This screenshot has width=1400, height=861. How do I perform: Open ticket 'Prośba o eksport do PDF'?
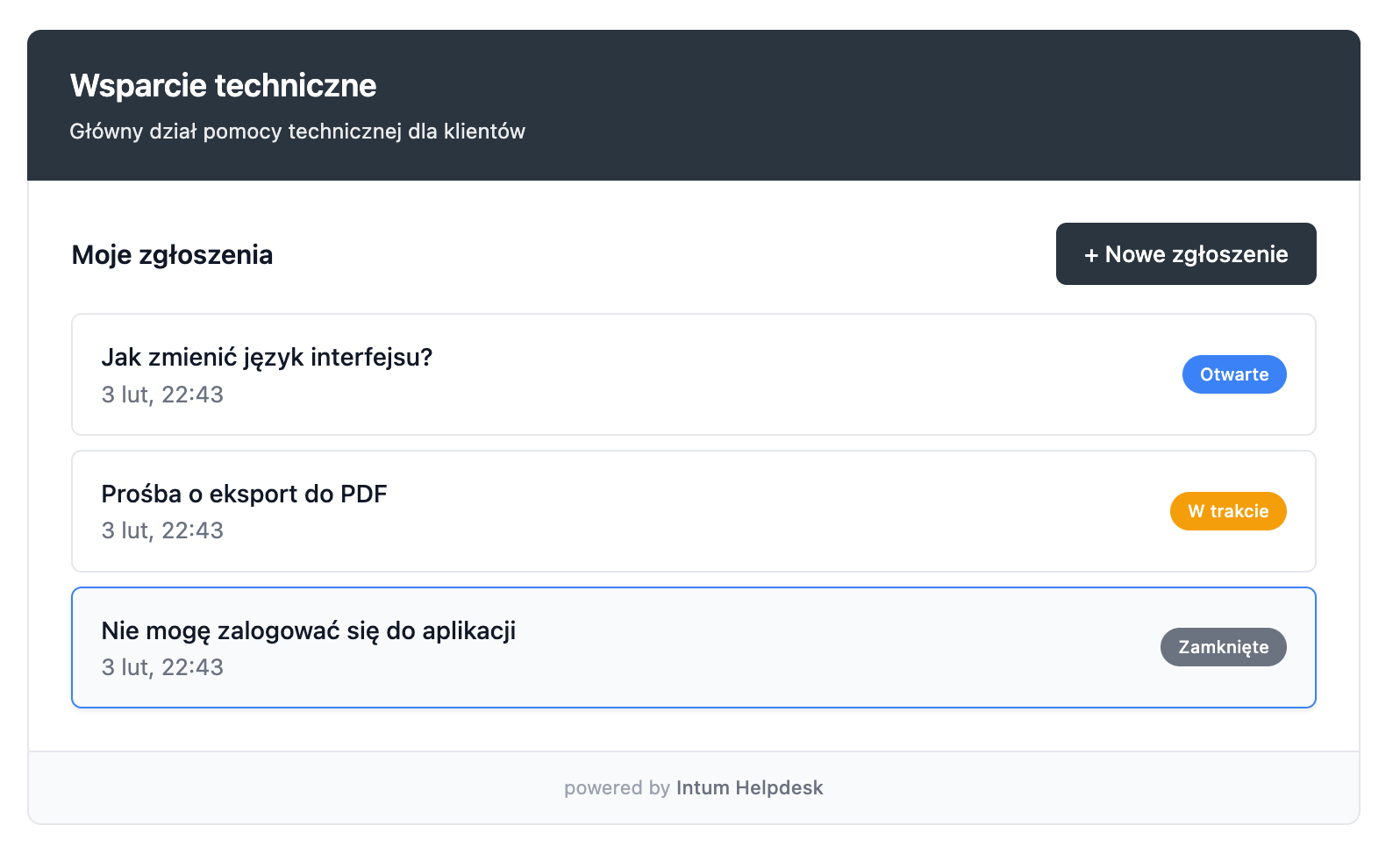pos(244,495)
